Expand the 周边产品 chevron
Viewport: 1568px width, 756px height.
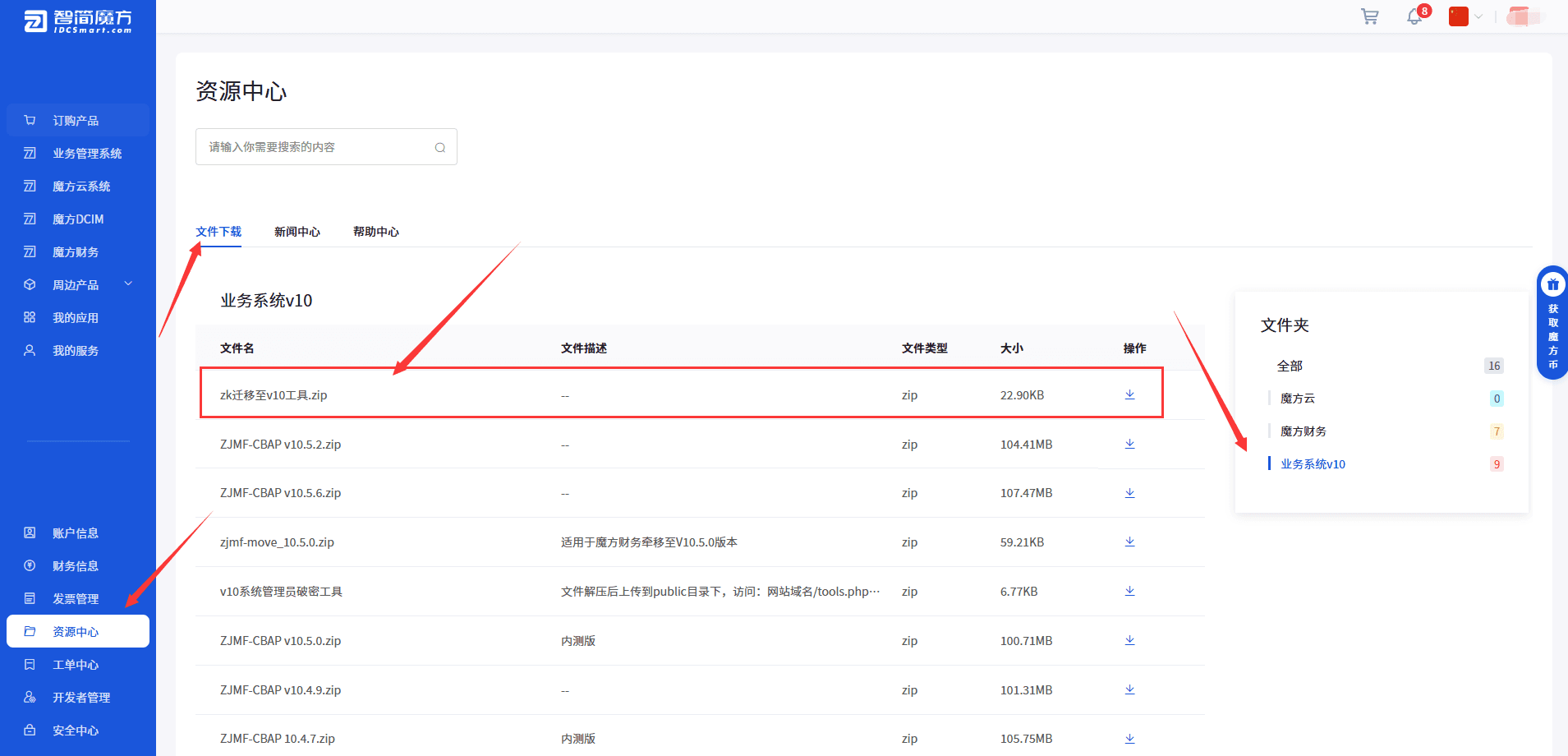coord(128,284)
